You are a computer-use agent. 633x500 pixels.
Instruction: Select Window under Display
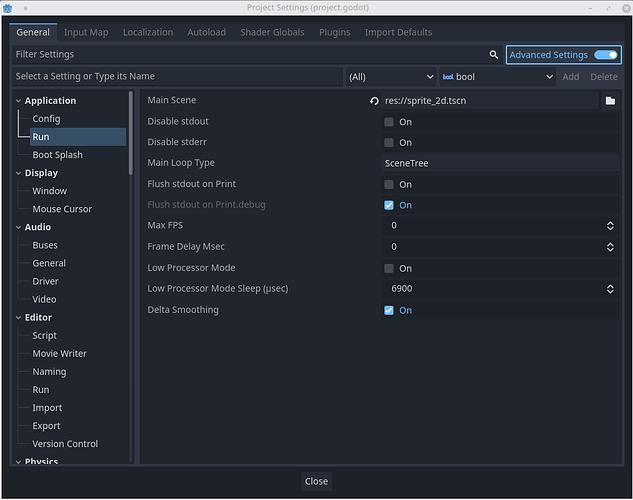50,191
